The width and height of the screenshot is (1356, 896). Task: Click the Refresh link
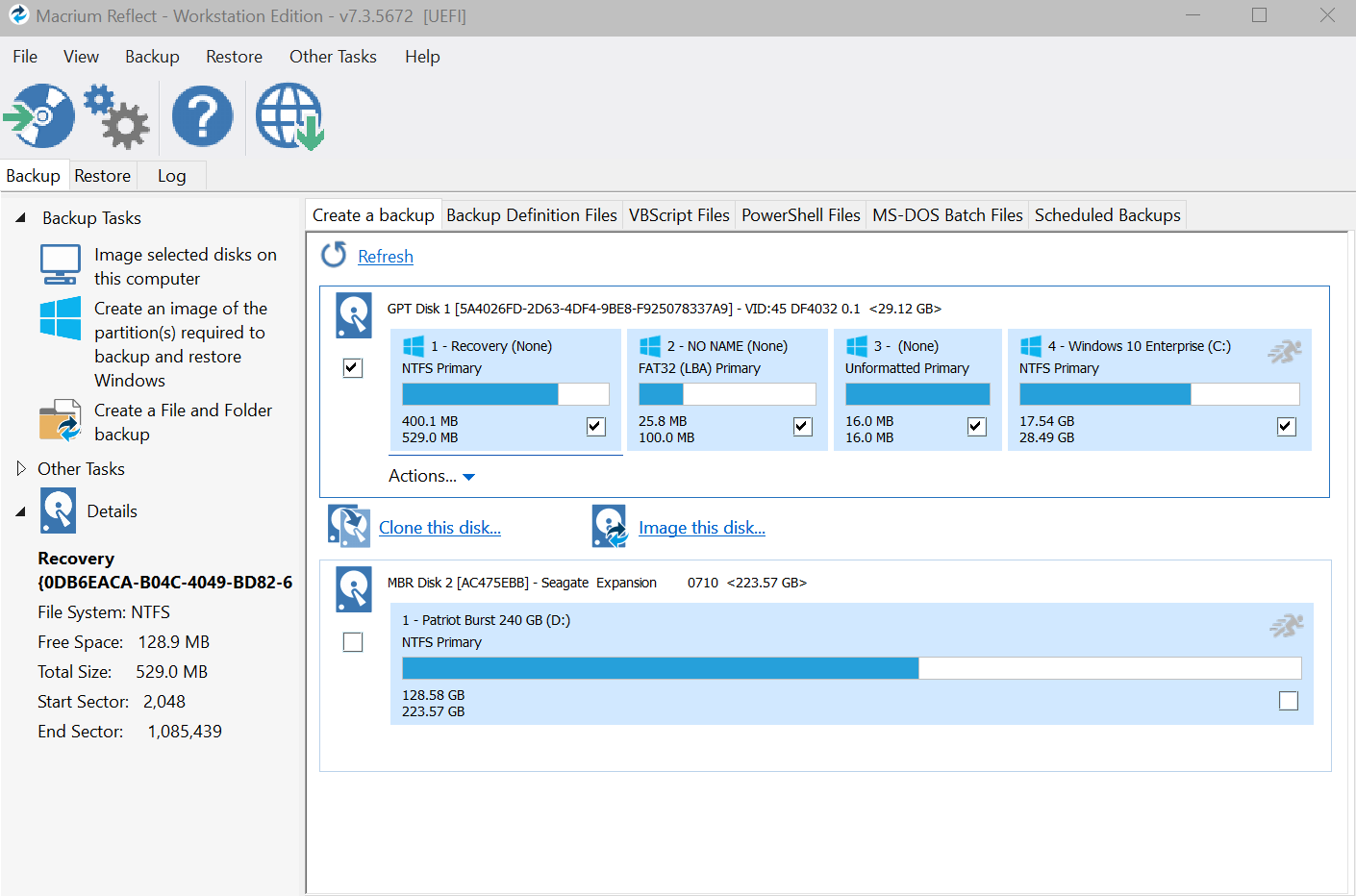386,257
